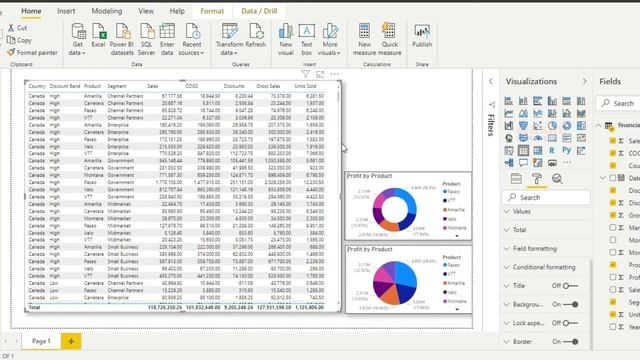Switch to the Data / Drill tab
This screenshot has height=360, width=640.
point(259,11)
